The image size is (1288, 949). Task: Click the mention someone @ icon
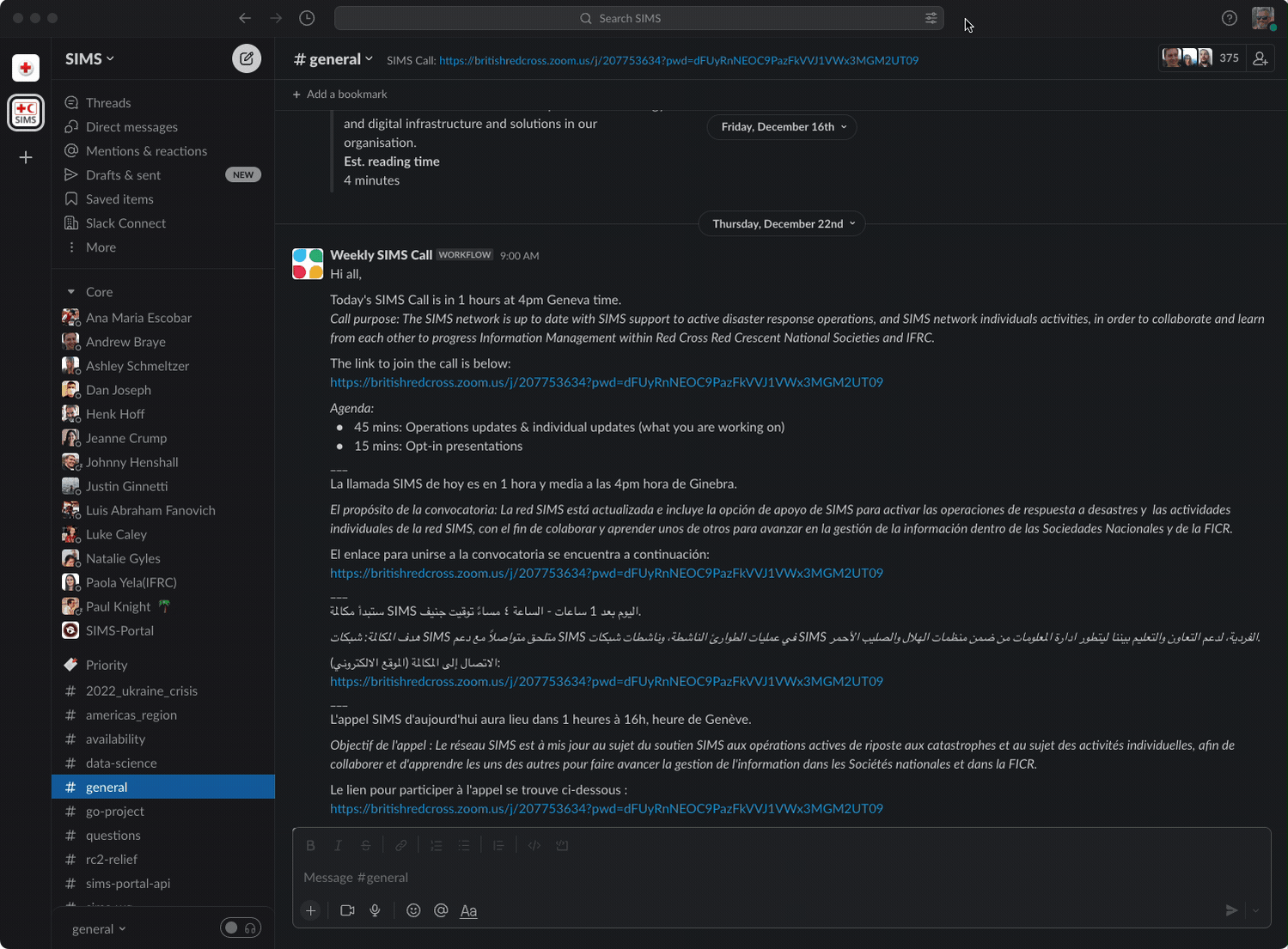441,910
